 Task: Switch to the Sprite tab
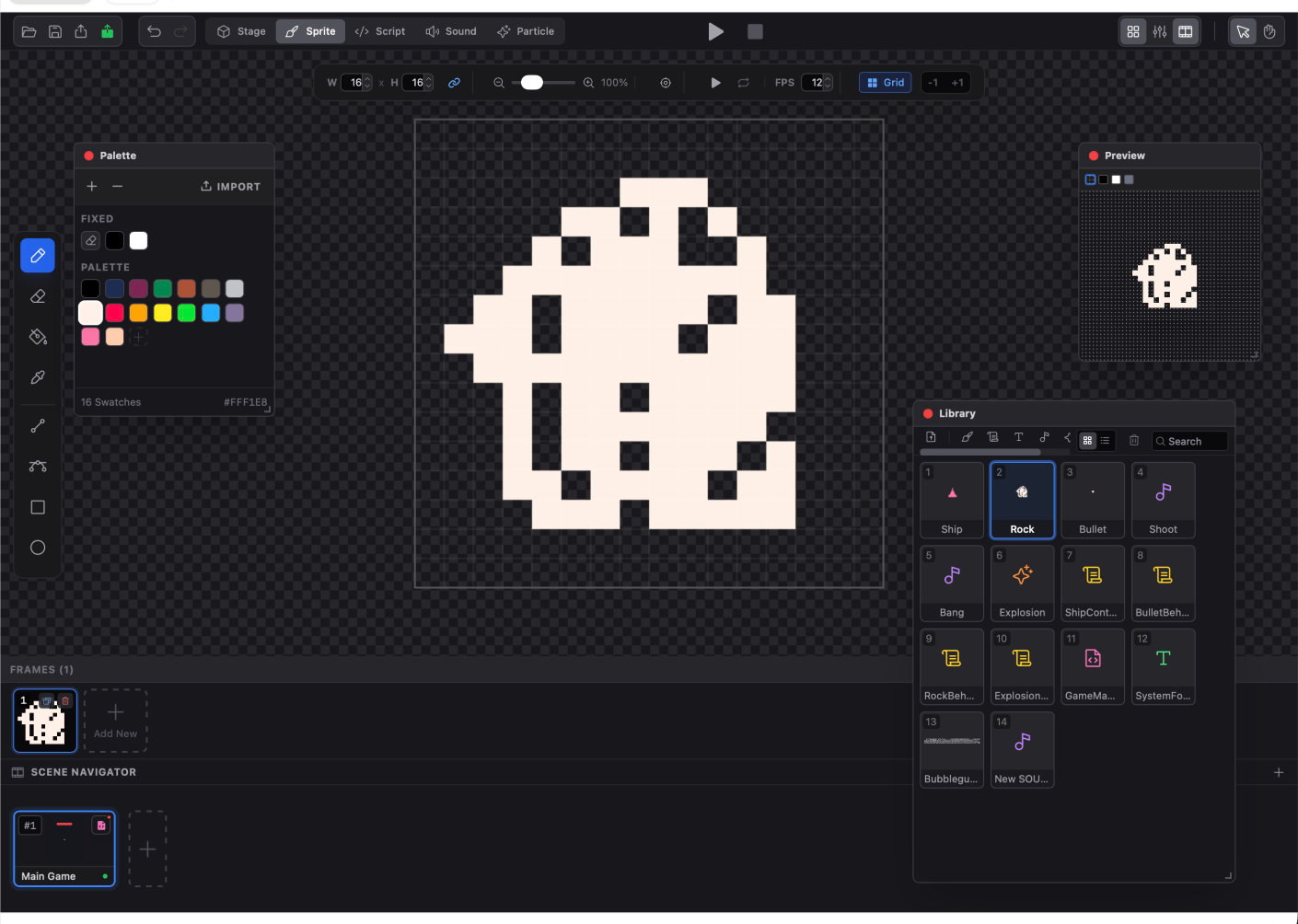click(310, 31)
